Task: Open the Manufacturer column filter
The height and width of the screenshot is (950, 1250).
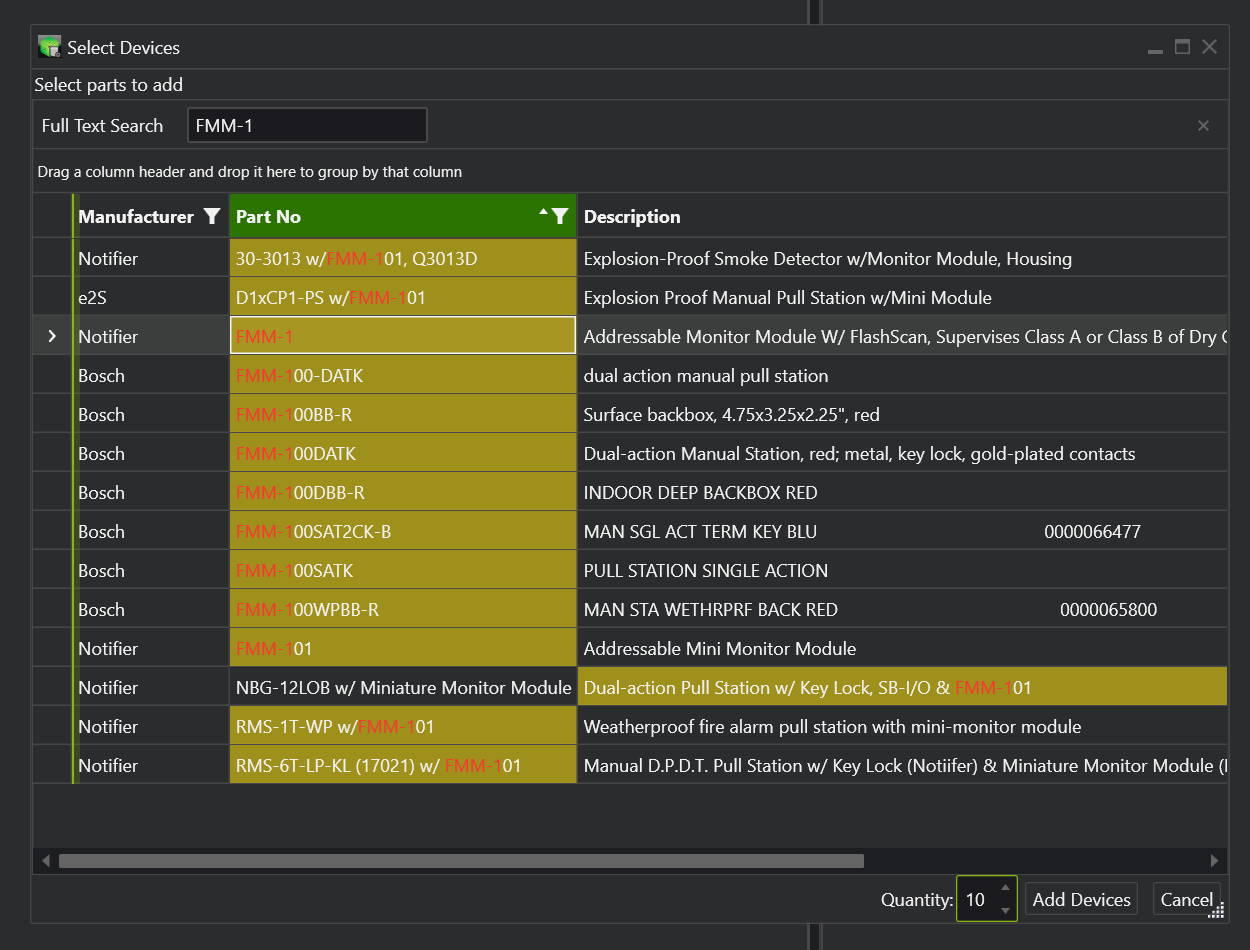Action: tap(211, 216)
